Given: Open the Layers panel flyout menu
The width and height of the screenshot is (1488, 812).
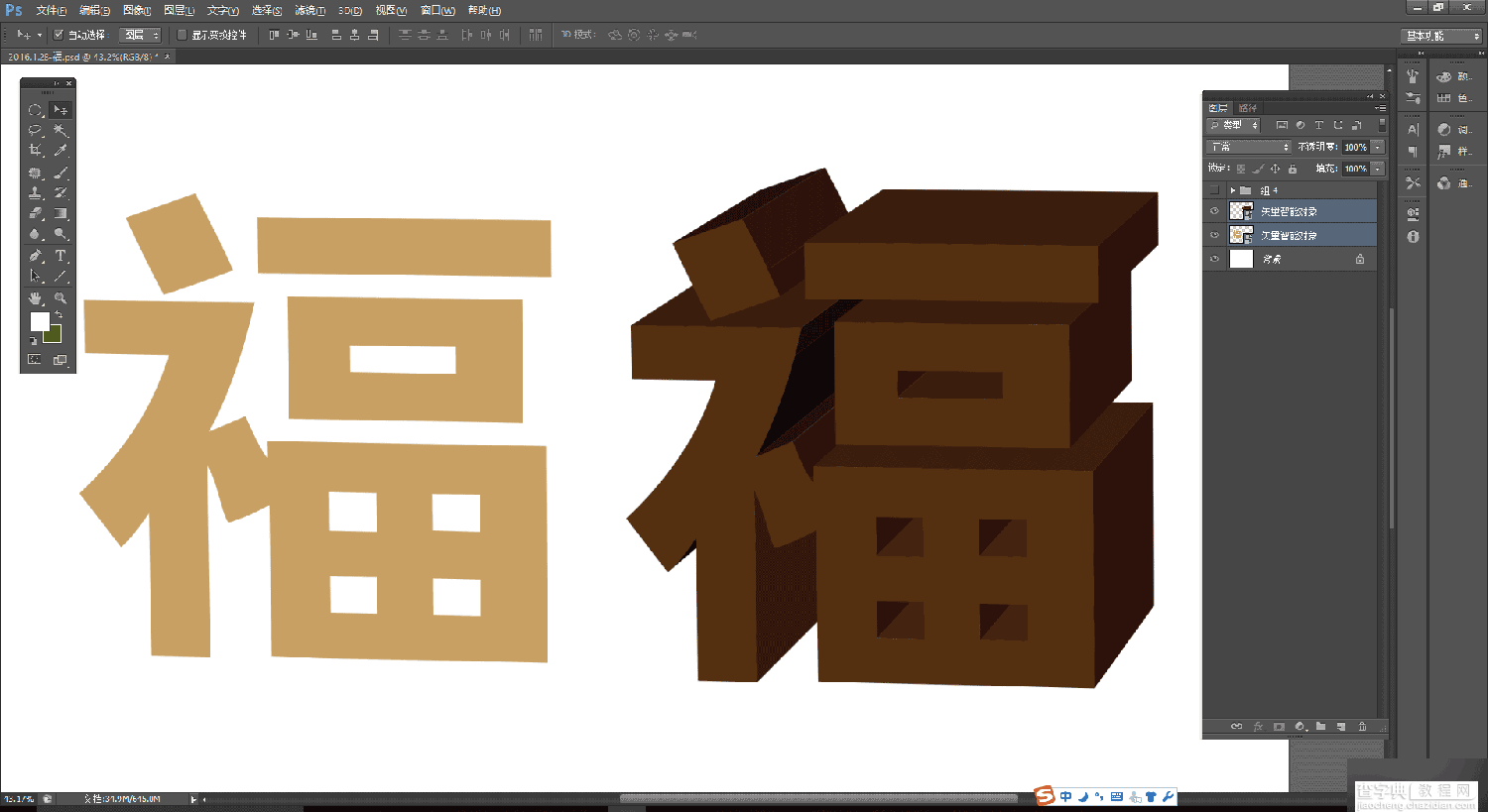Looking at the screenshot, I should point(1380,107).
